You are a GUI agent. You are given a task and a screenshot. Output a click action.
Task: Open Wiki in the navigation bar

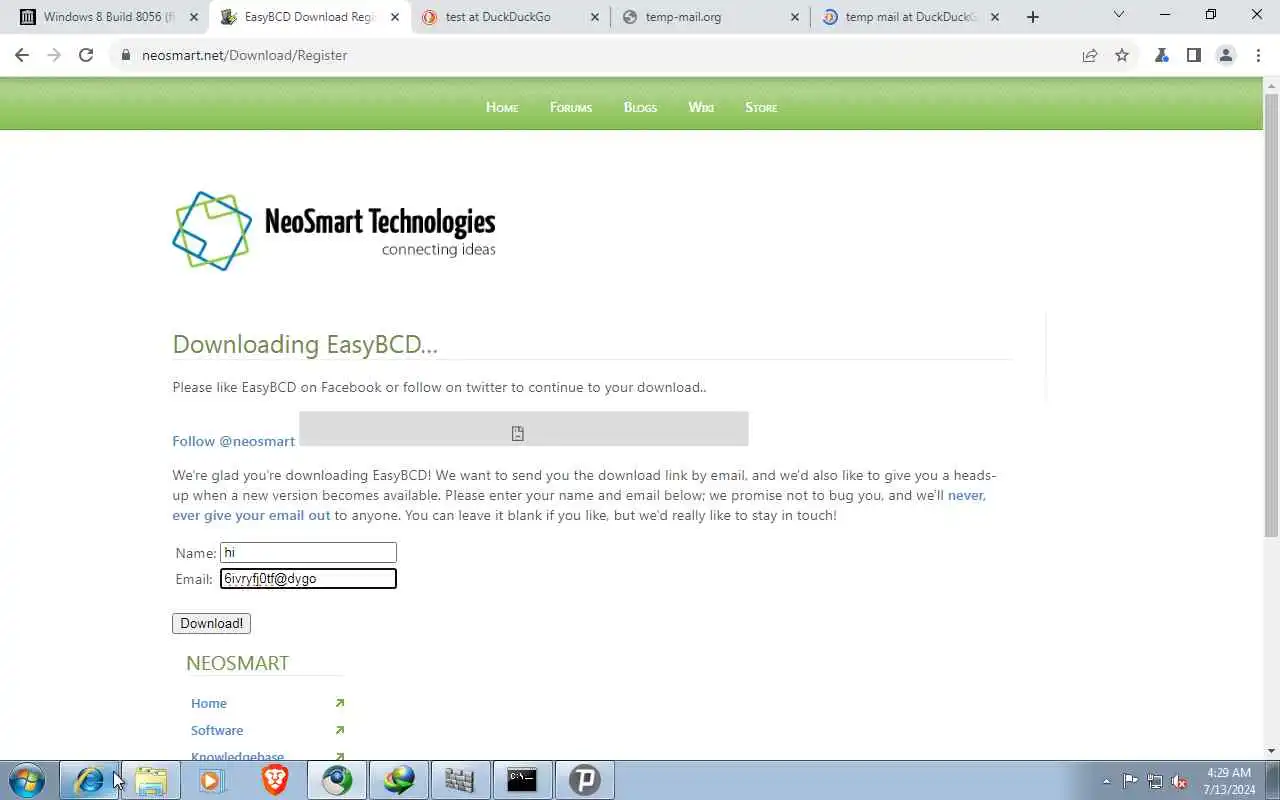coord(701,107)
